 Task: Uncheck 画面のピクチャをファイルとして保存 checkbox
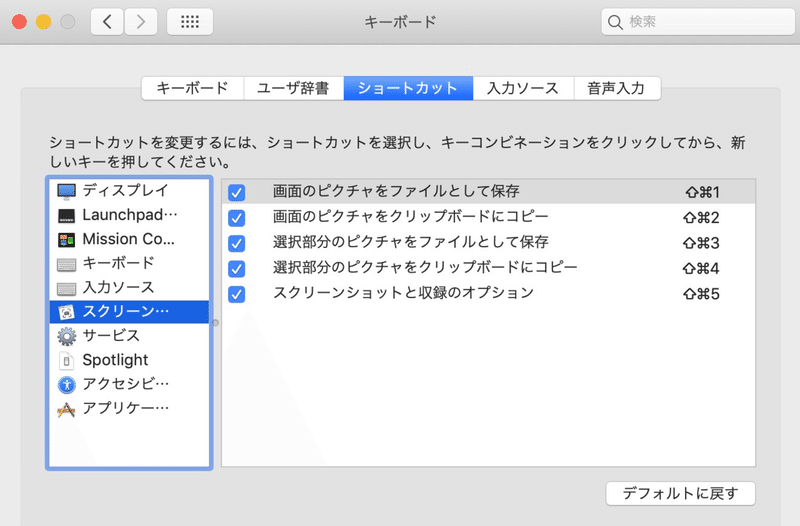[x=236, y=192]
